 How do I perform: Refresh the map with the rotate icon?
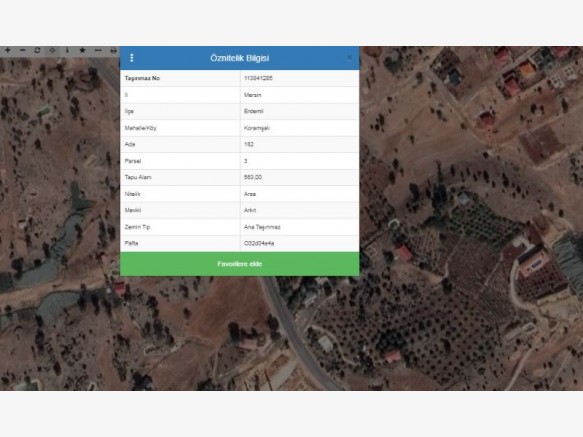(38, 50)
